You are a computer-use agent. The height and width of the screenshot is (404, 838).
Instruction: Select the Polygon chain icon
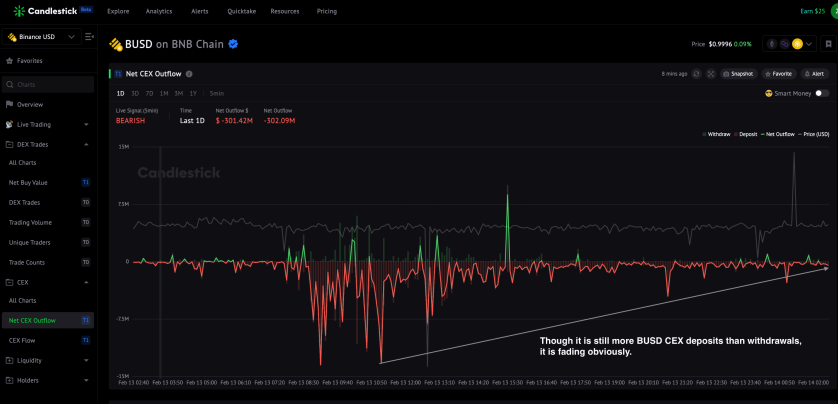pos(785,44)
